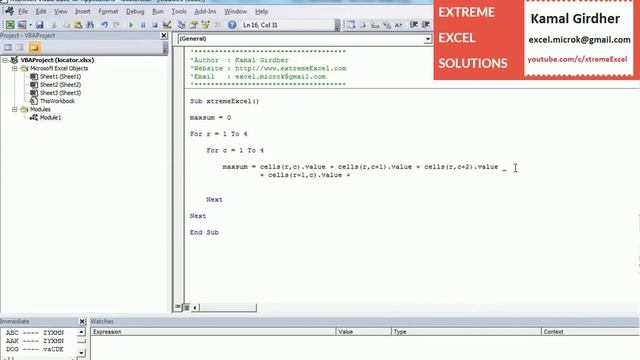Image resolution: width=640 pixels, height=360 pixels.
Task: Select ThisWorkbook in project tree
Action: click(57, 101)
